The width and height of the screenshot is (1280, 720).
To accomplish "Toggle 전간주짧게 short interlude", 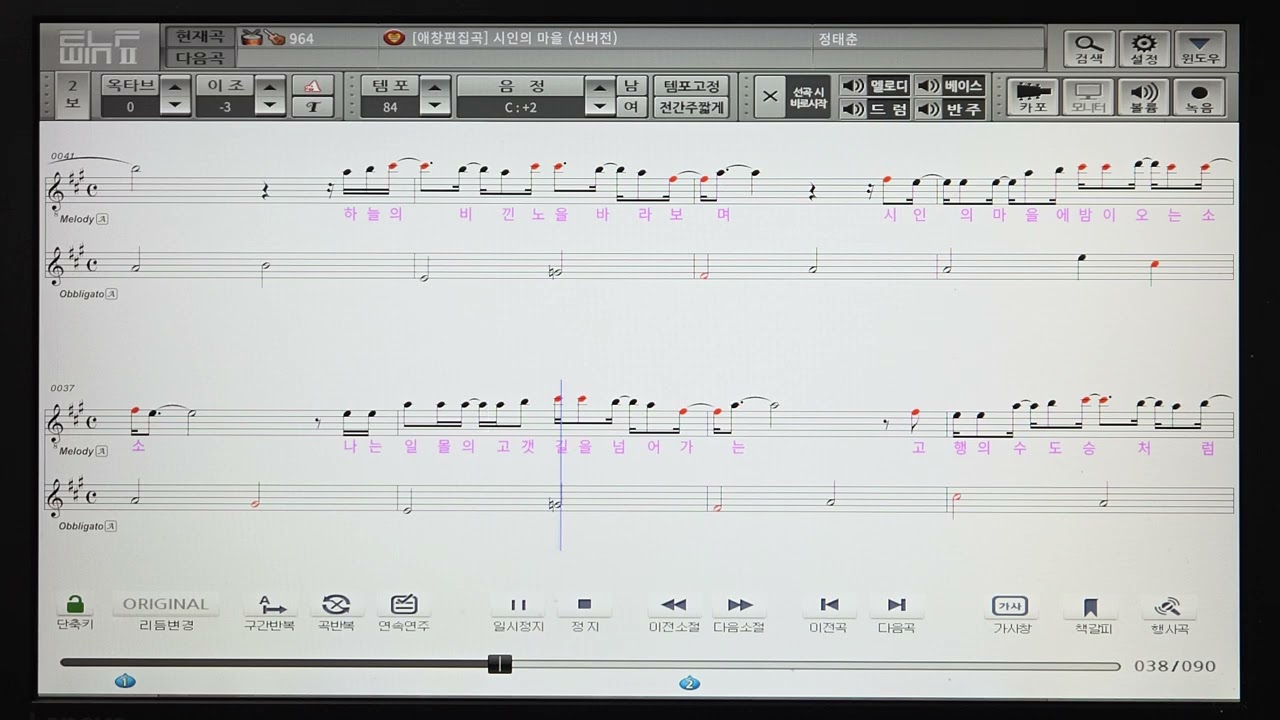I will (691, 108).
